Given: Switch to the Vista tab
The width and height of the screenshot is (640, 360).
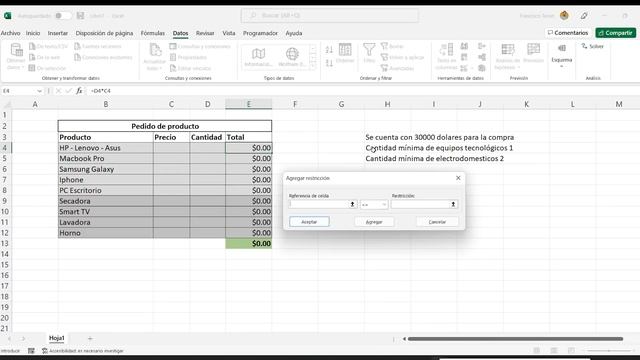Looking at the screenshot, I should tap(229, 33).
